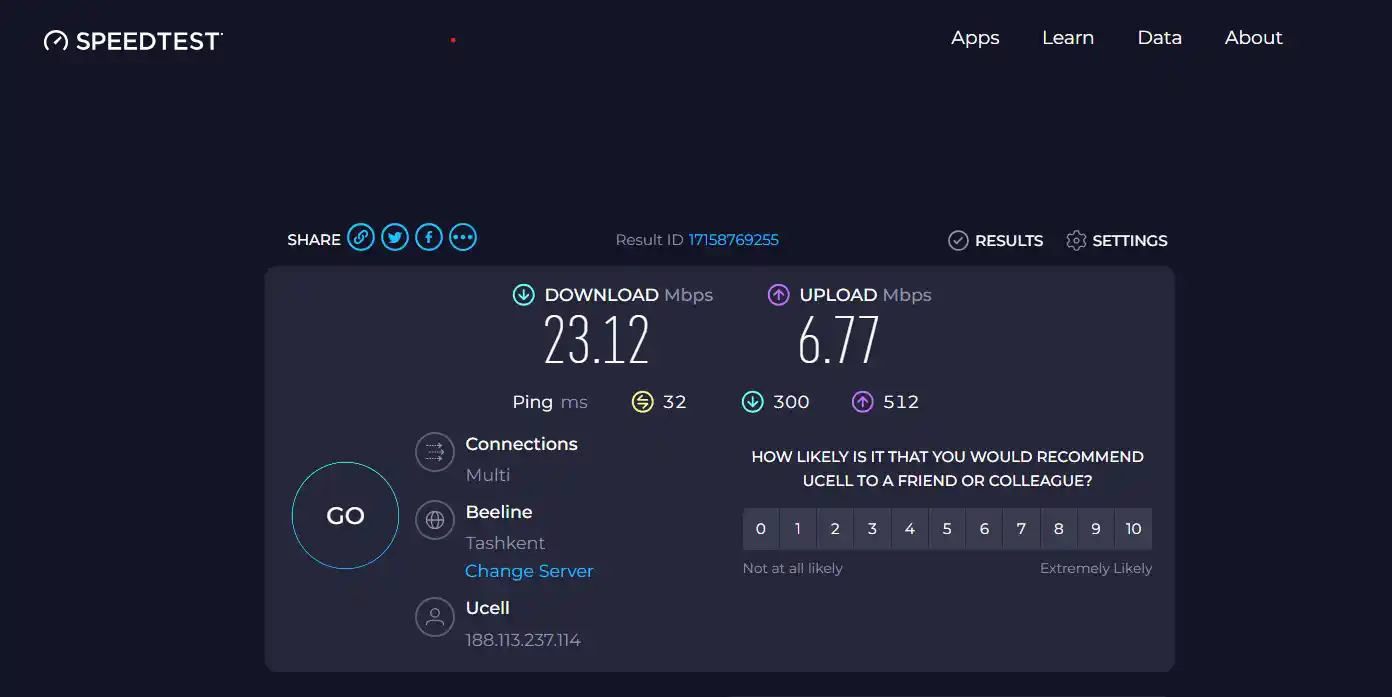This screenshot has height=697, width=1392.
Task: Click the SHARE label
Action: 314,240
